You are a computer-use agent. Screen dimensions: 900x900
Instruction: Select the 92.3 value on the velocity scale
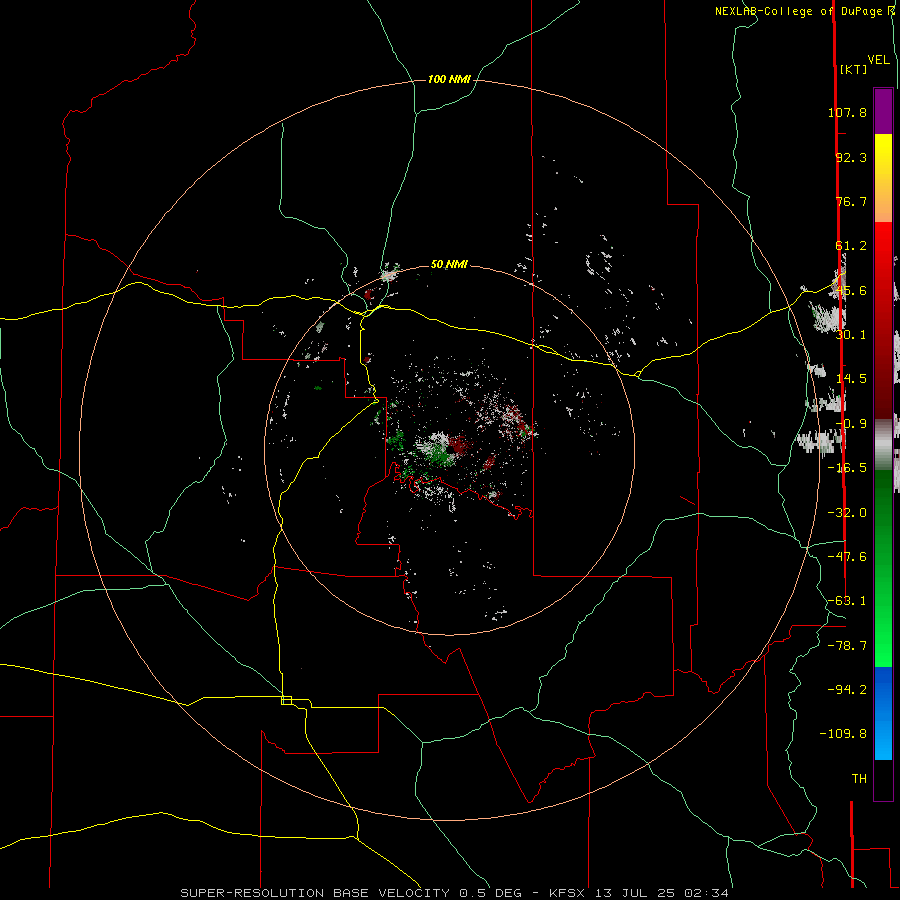click(x=851, y=157)
